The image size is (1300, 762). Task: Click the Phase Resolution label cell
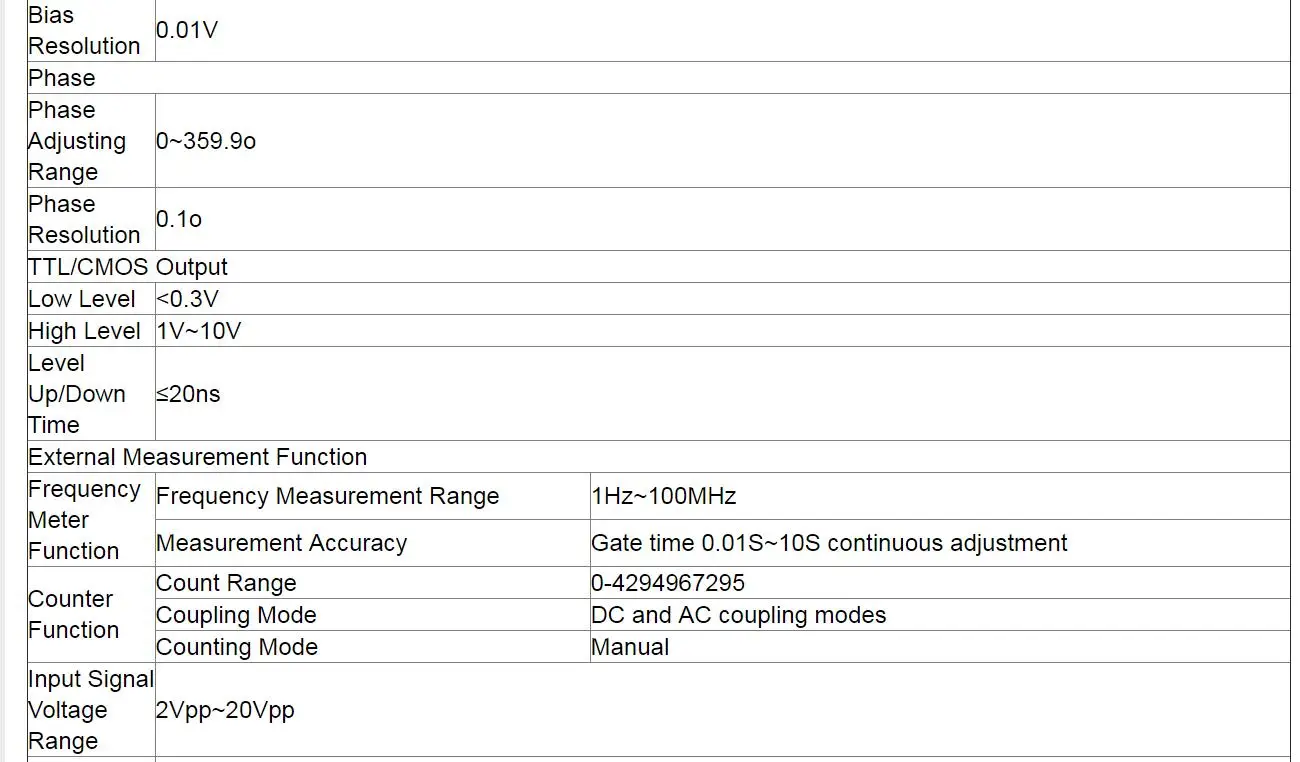tap(84, 219)
